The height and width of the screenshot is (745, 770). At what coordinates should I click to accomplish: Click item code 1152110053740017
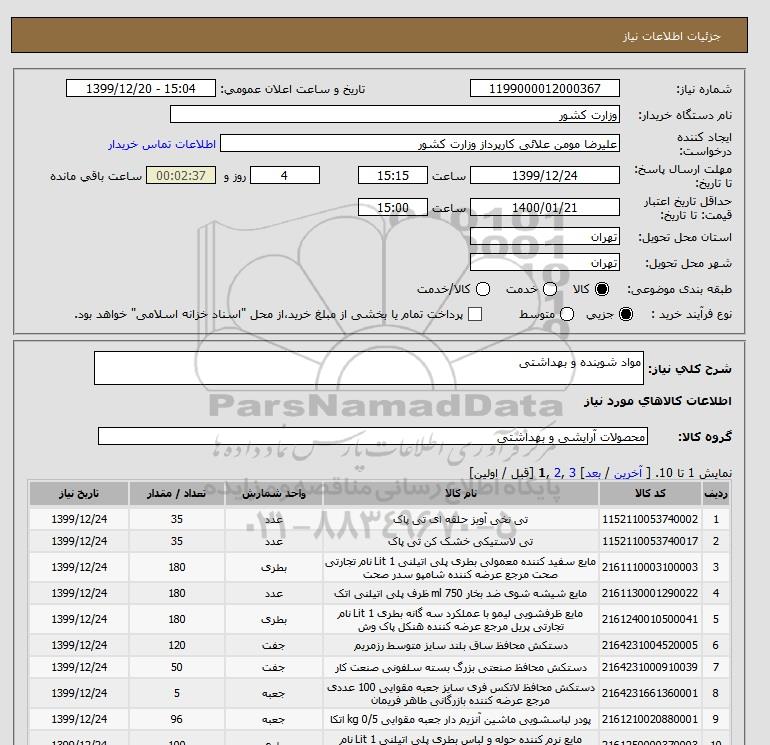[650, 541]
